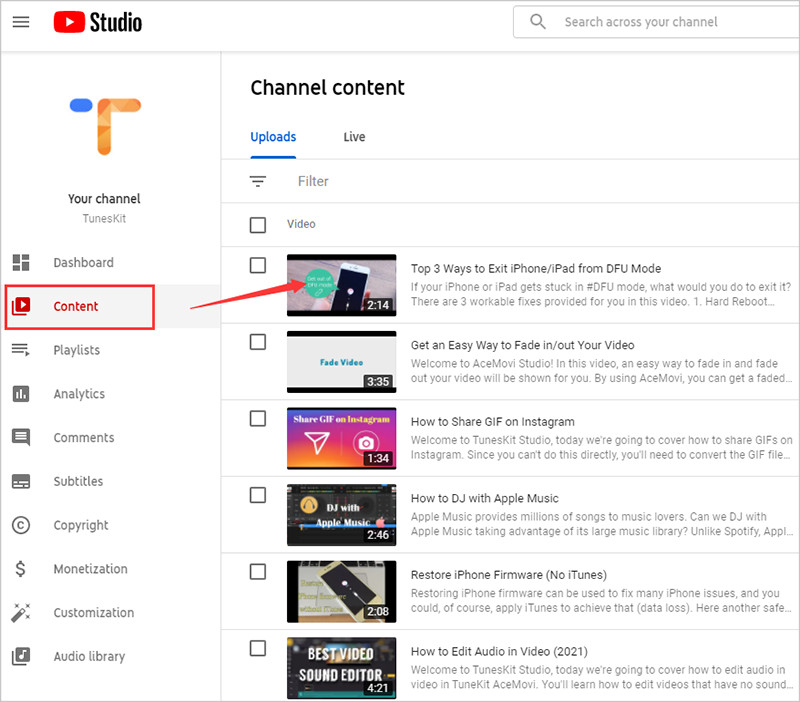Open title Get an Easy Way to Fade
Image resolution: width=800 pixels, height=702 pixels.
pos(522,345)
